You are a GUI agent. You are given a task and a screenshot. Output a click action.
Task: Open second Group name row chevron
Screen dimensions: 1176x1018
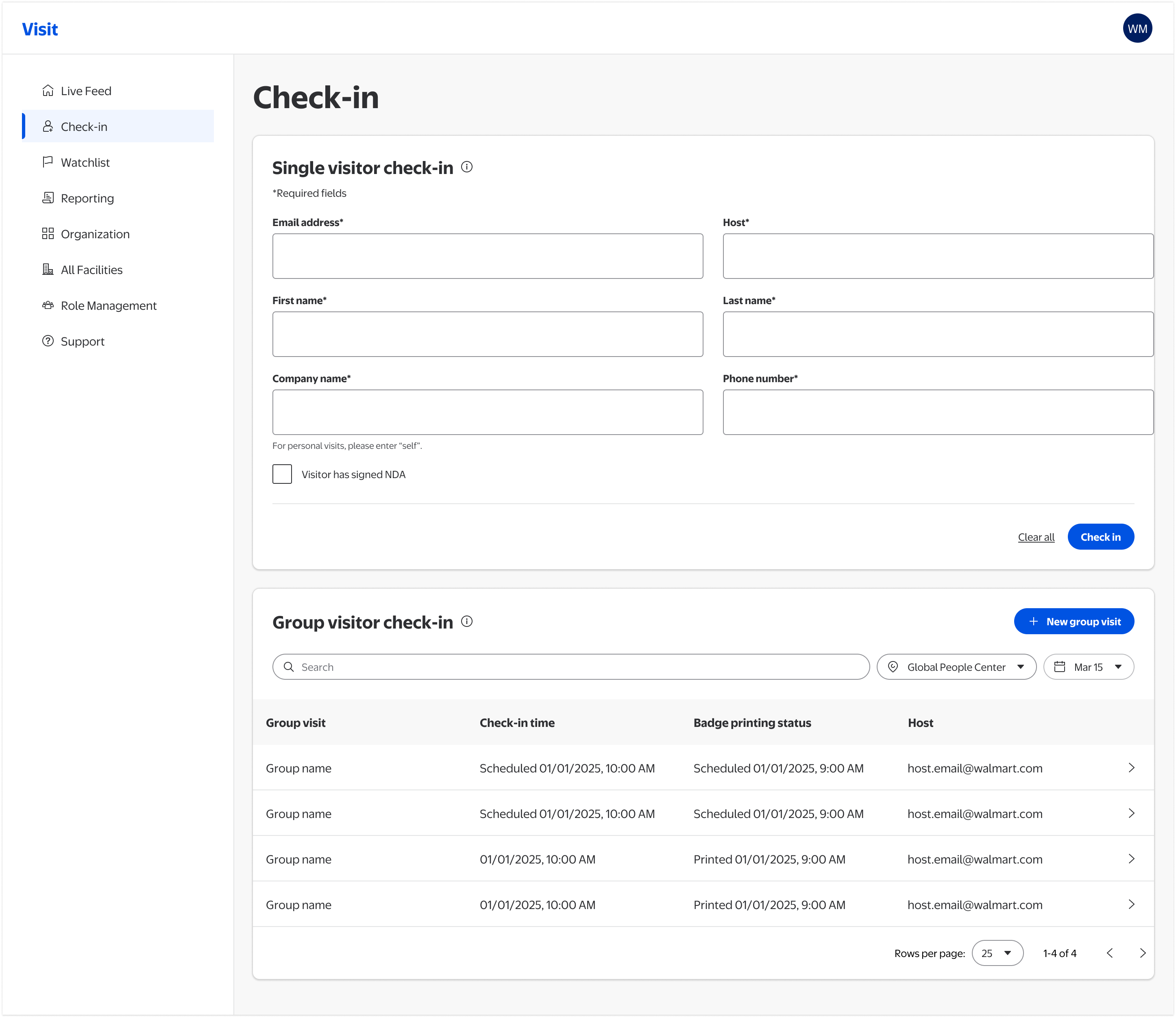pyautogui.click(x=1131, y=813)
